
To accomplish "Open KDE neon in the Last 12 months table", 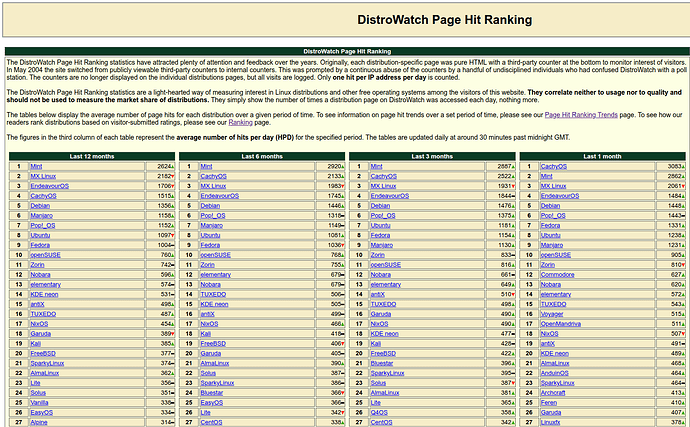I will [x=44, y=294].
